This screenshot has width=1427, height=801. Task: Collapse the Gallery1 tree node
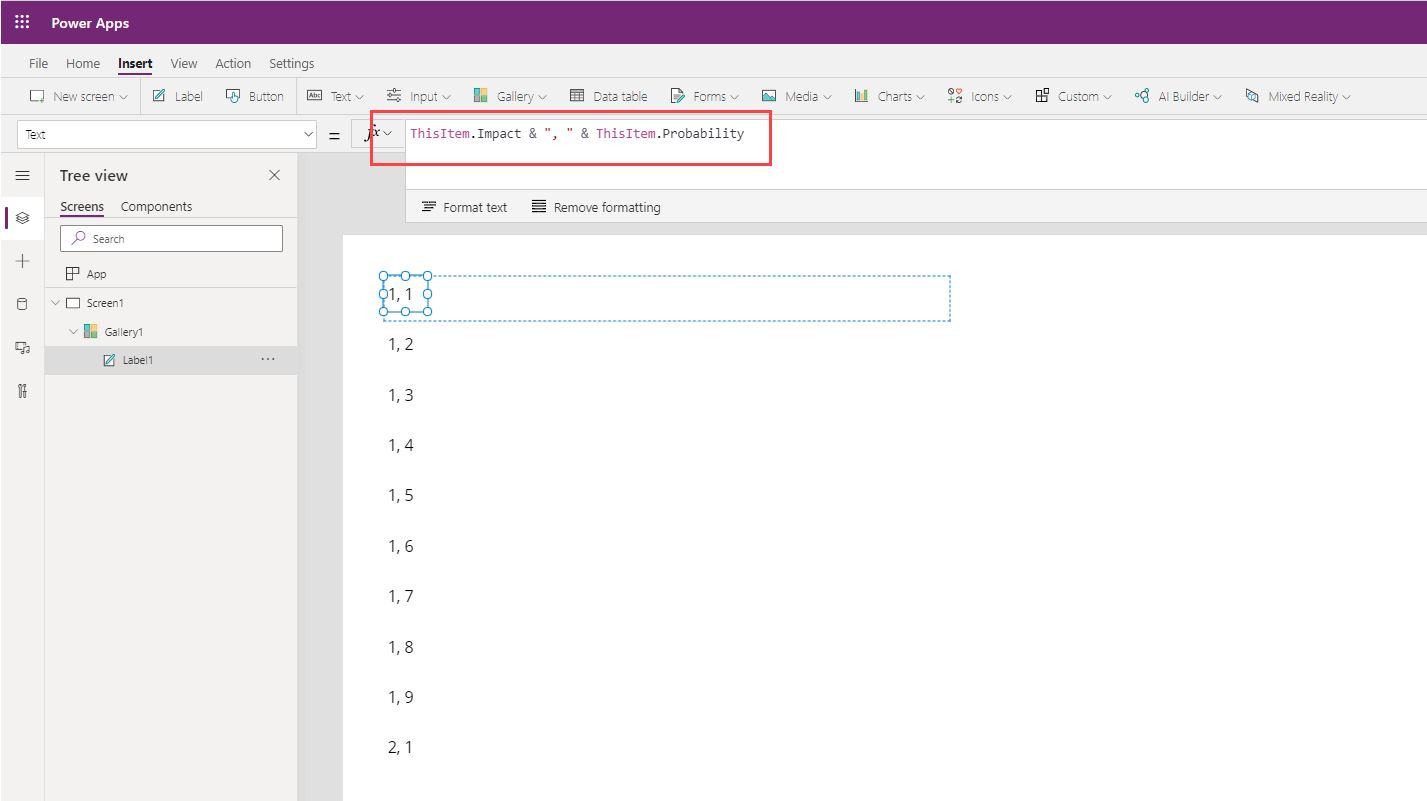(x=72, y=331)
